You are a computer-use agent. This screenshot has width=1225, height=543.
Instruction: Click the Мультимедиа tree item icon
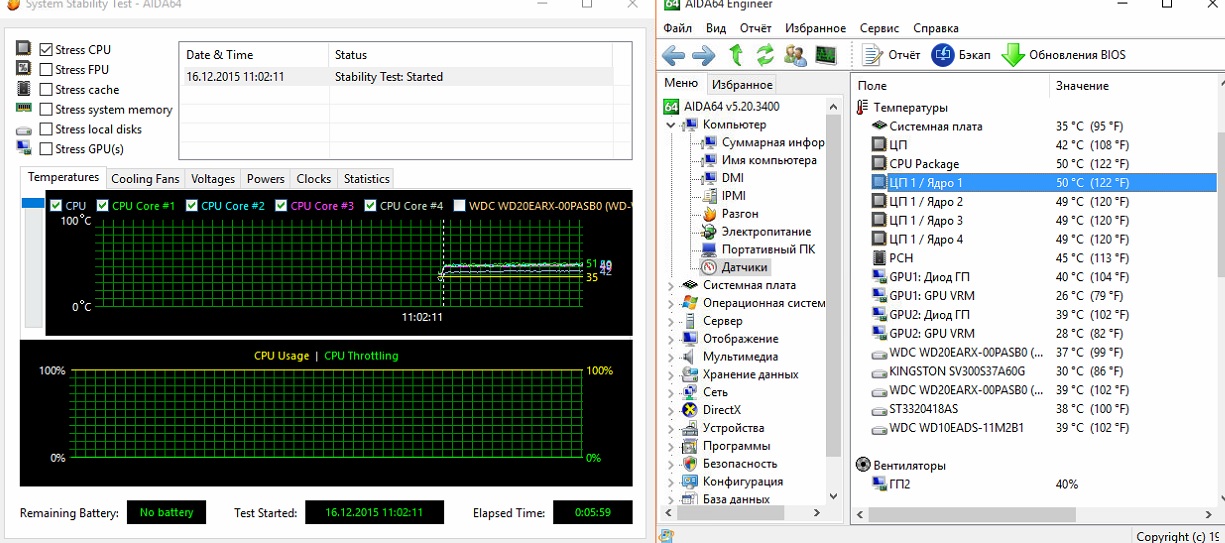tap(689, 356)
